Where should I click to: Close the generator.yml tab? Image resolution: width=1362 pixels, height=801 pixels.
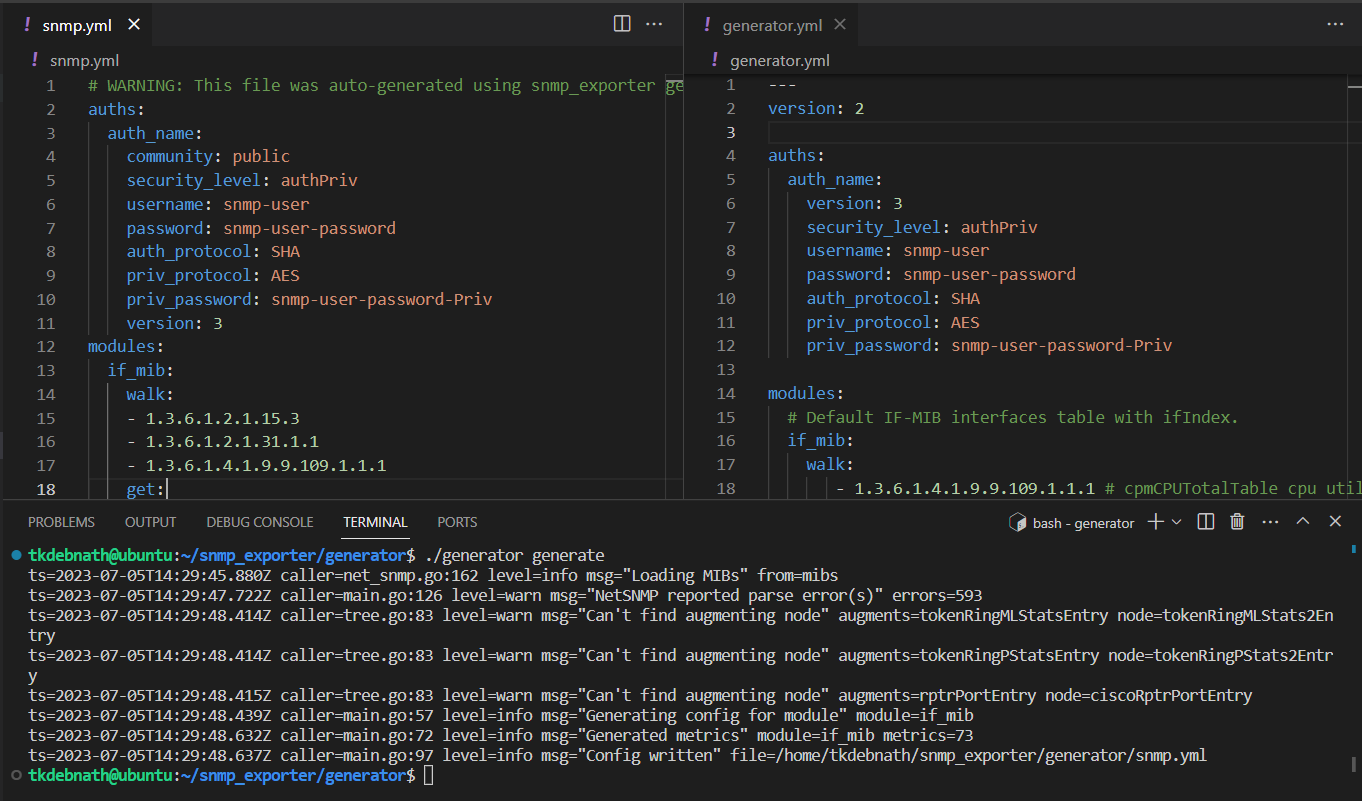(x=838, y=24)
